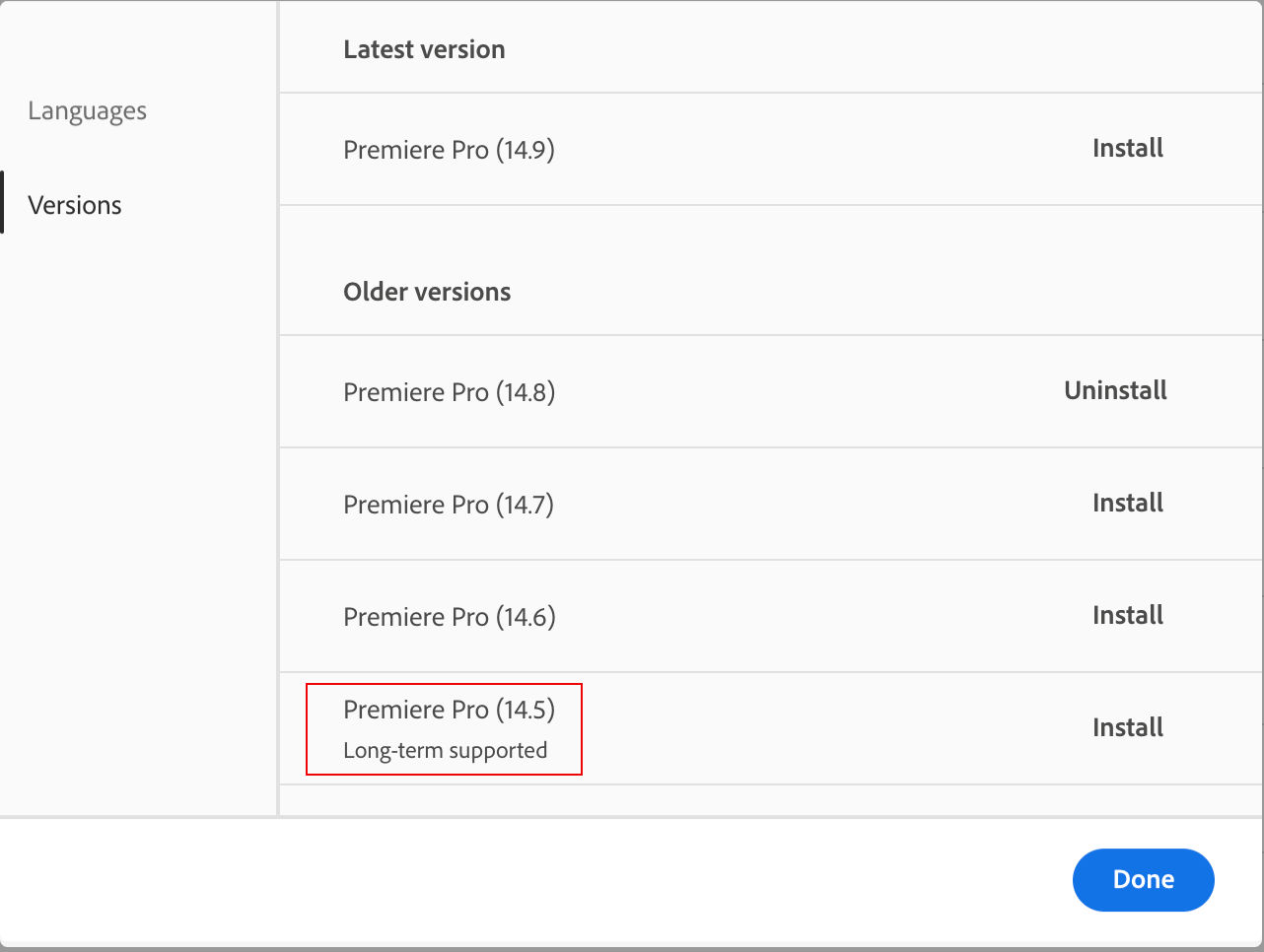Uninstall Premiere Pro 14.8
The width and height of the screenshot is (1264, 952).
[x=1115, y=391]
